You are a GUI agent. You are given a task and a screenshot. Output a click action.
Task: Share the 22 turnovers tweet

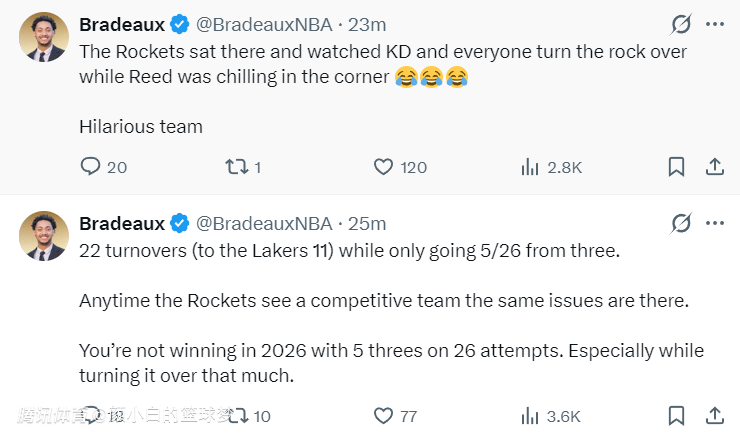(715, 415)
